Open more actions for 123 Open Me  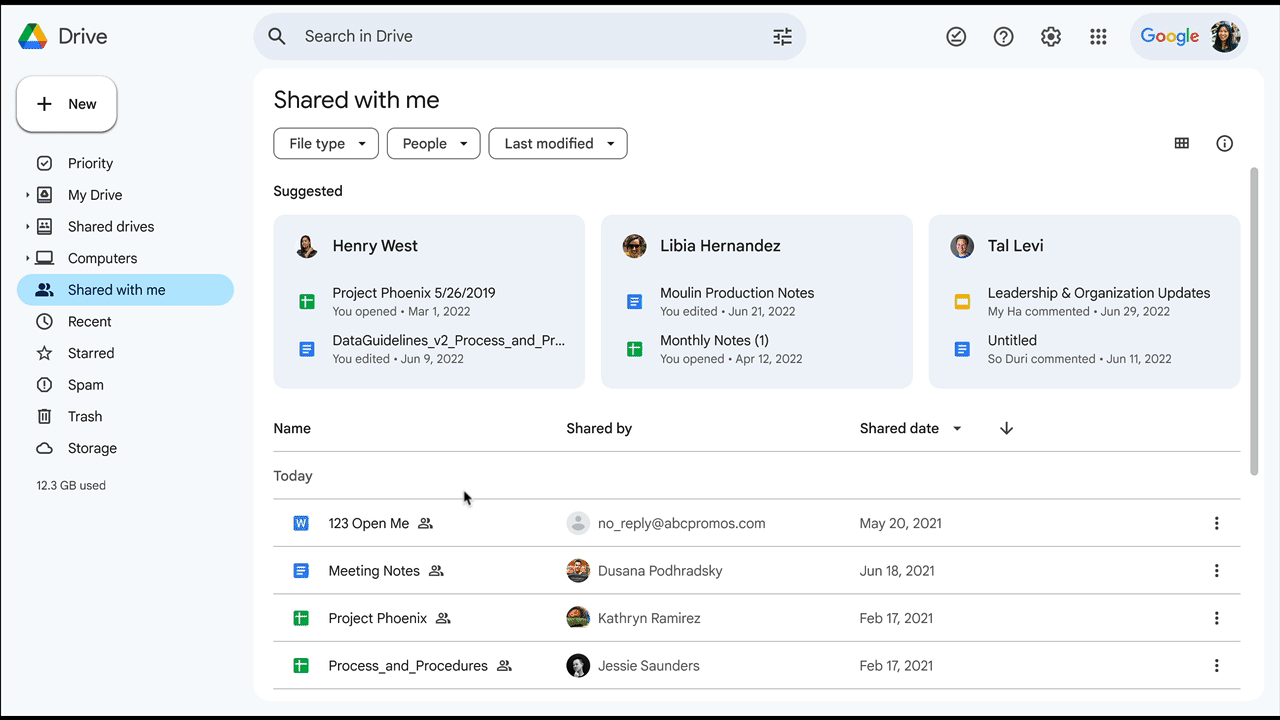point(1216,523)
